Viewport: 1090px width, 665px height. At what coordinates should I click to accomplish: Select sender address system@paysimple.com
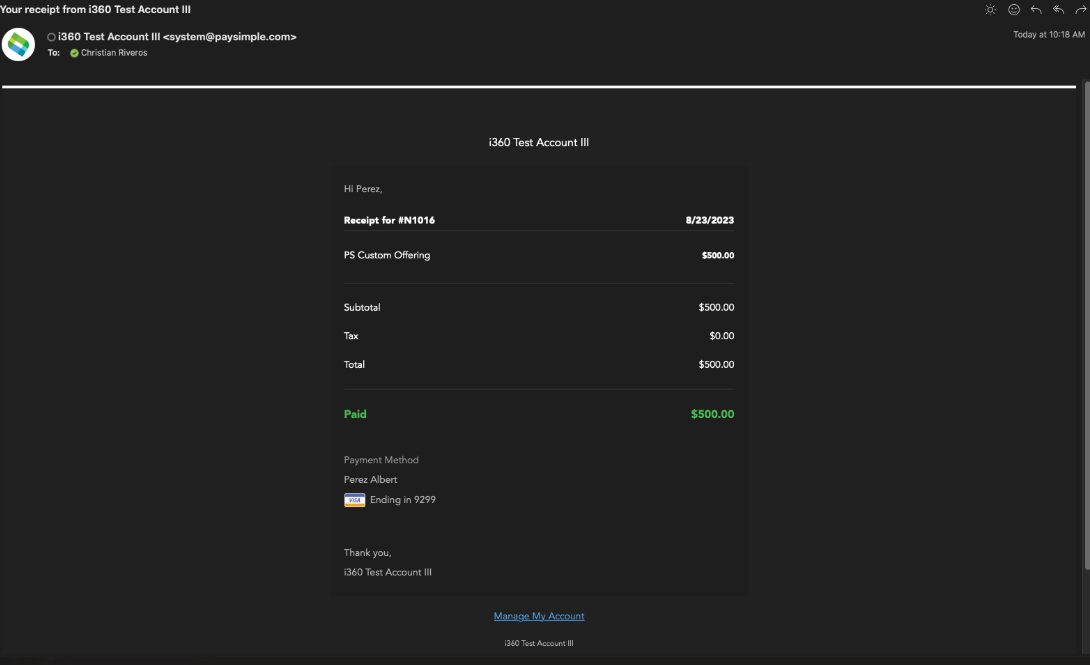coord(229,37)
